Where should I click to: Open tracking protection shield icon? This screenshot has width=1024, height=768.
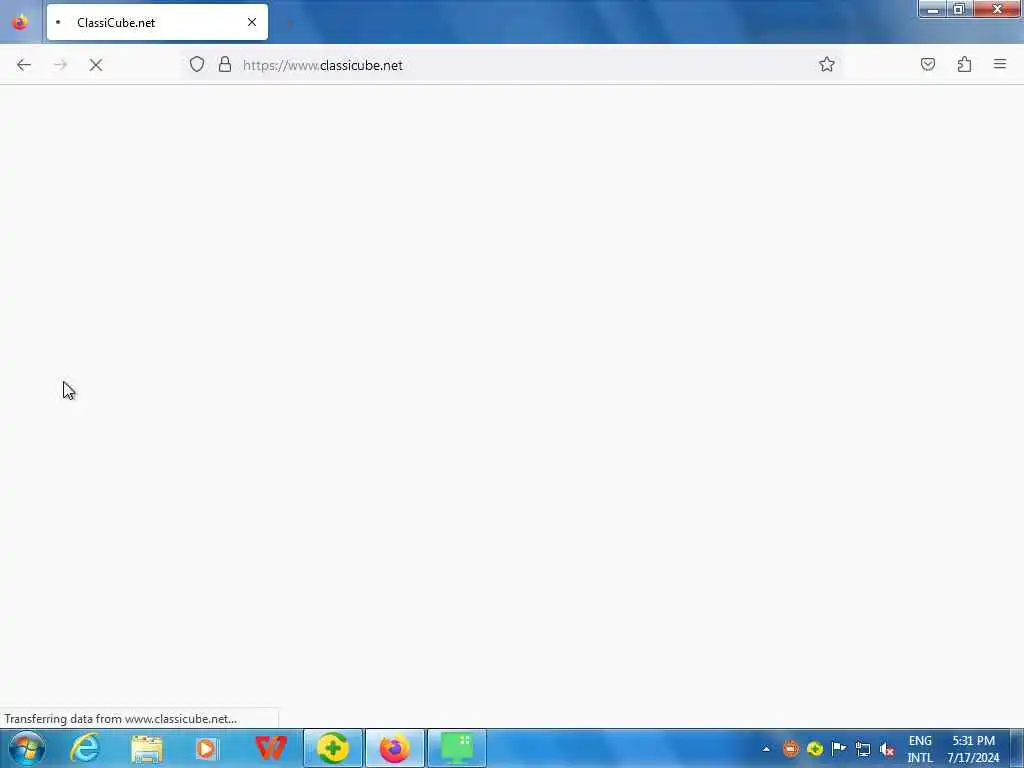click(197, 64)
